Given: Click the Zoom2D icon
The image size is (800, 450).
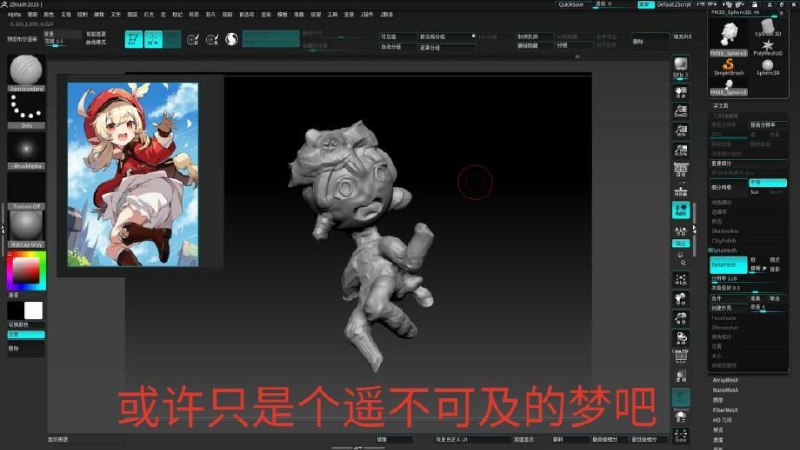Looking at the screenshot, I should click(x=681, y=111).
